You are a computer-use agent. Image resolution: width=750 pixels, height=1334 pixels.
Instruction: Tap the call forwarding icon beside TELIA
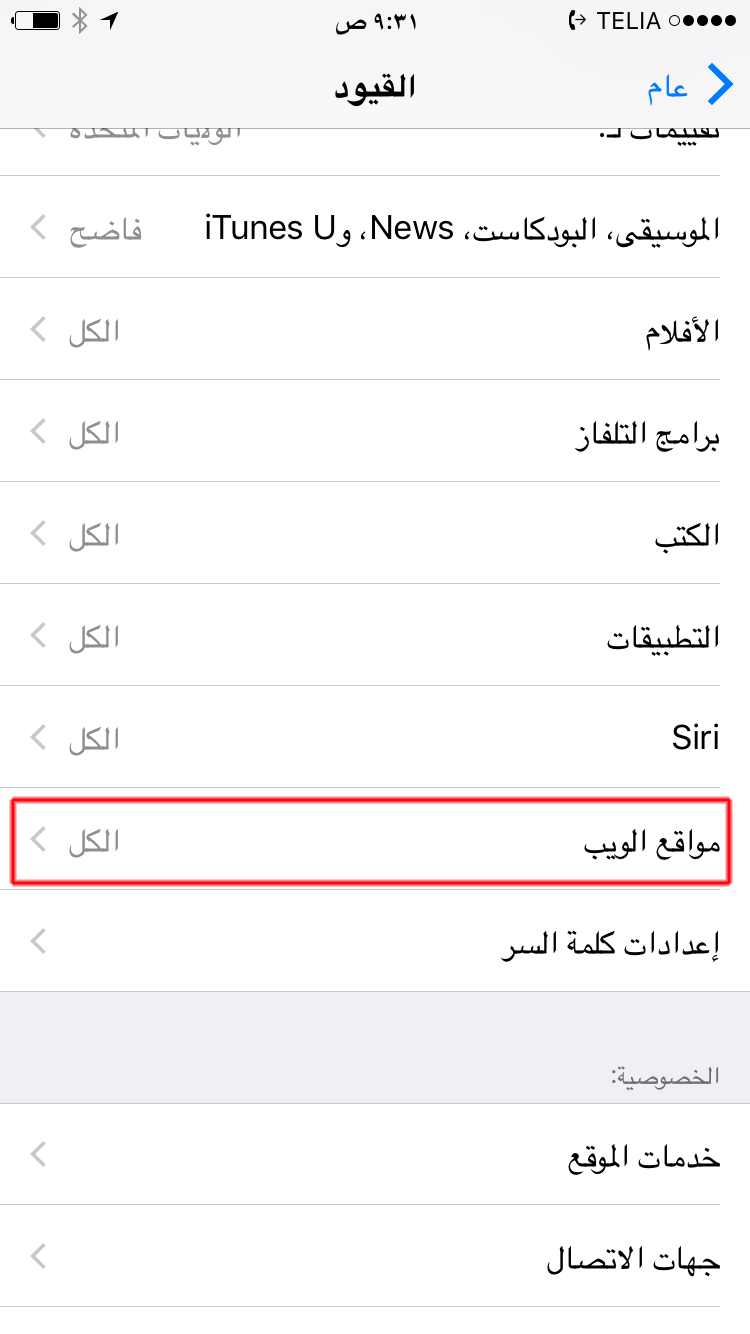click(575, 21)
